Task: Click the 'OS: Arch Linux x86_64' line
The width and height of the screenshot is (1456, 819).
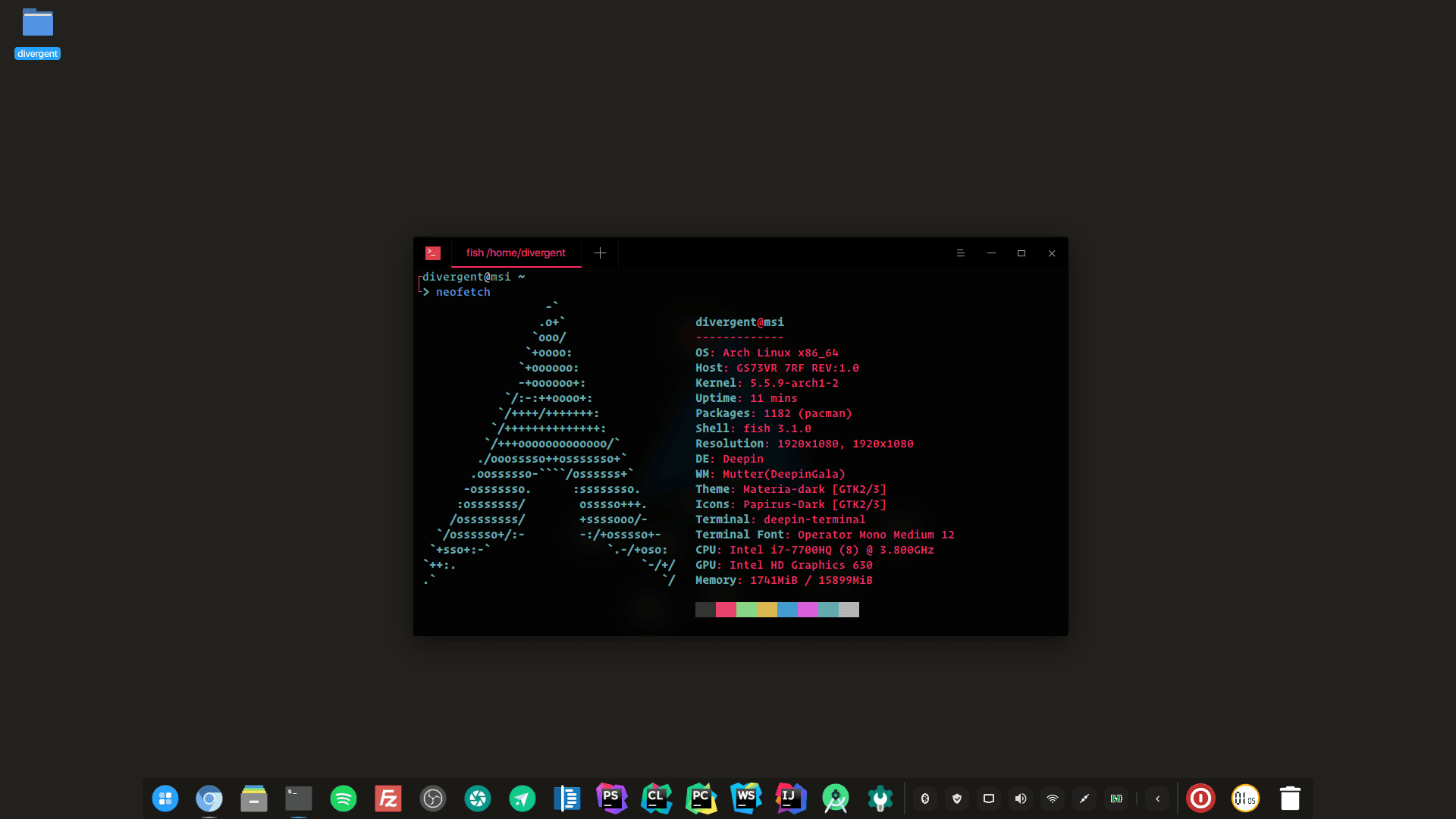Action: tap(767, 353)
